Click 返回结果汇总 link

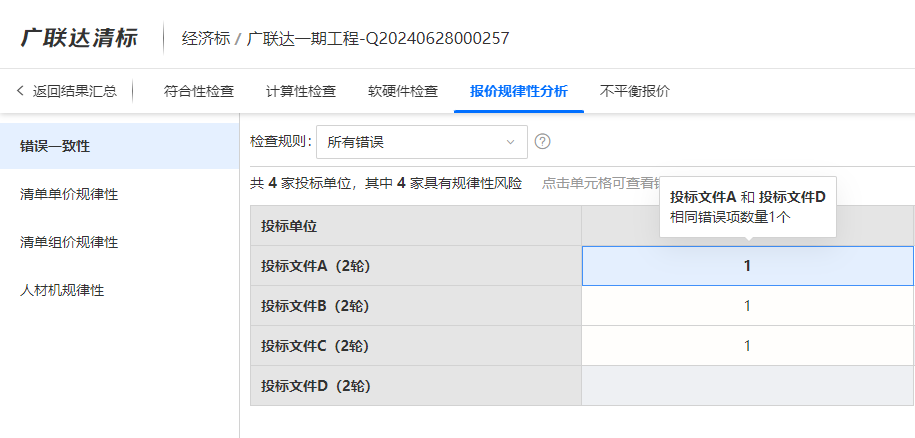tap(74, 91)
